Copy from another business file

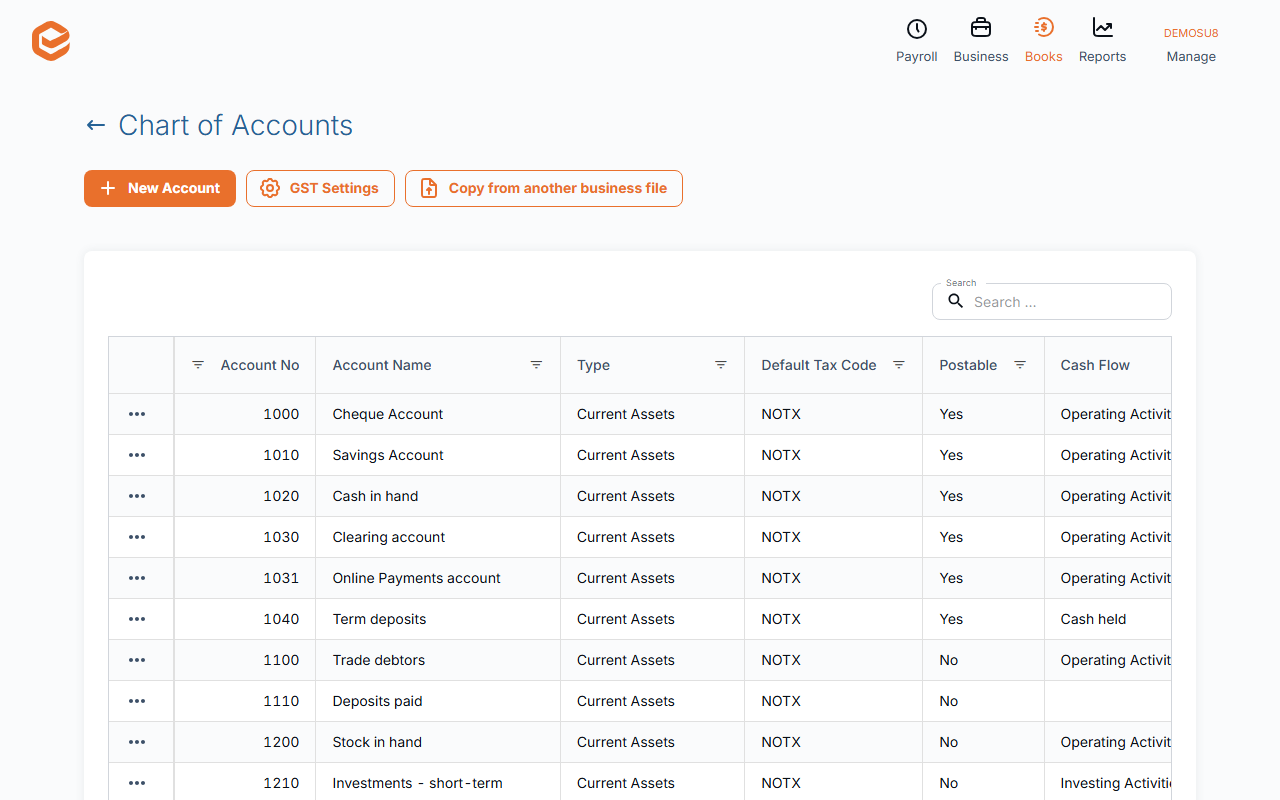click(x=544, y=188)
